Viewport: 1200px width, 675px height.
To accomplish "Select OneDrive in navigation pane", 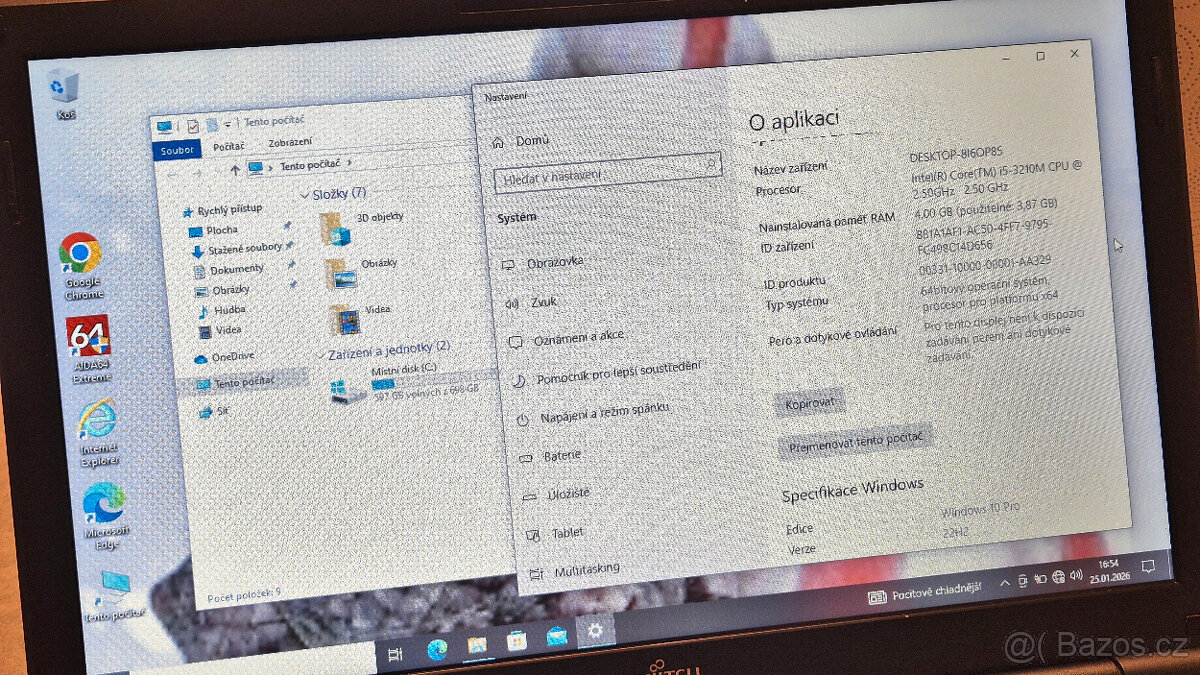I will point(233,355).
